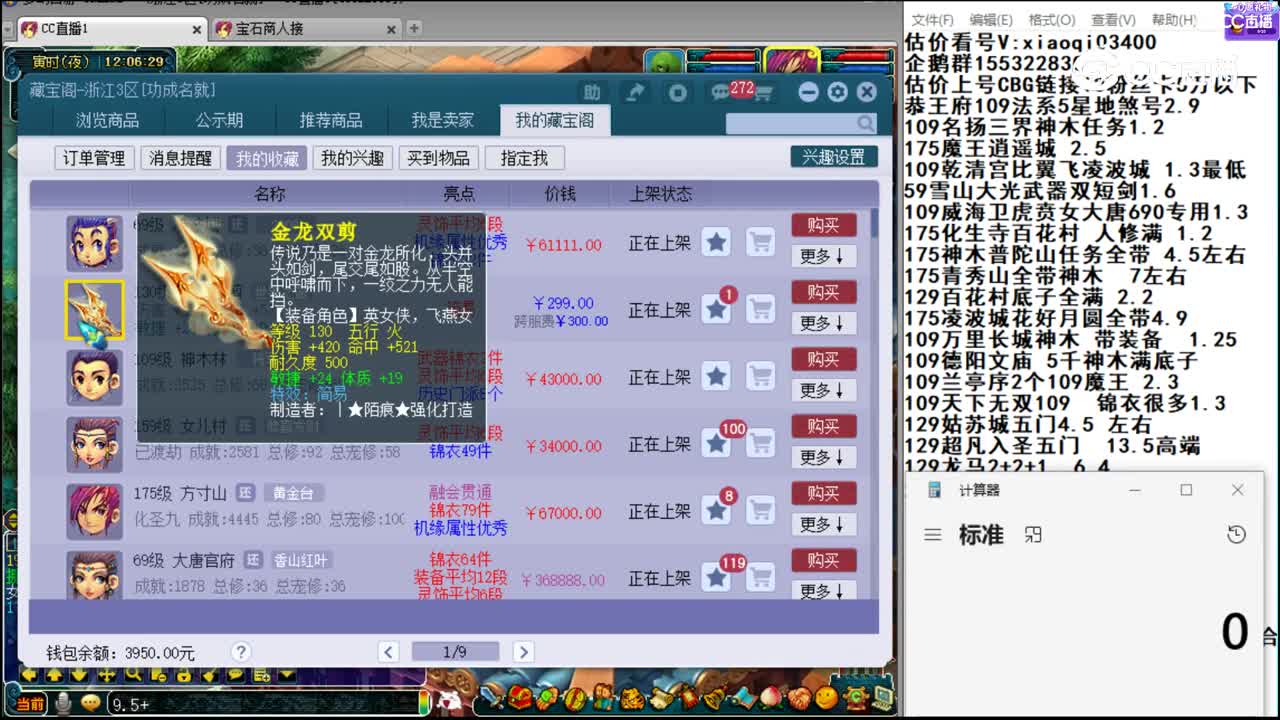Expand 更多 on ¥34000.00 row
Image resolution: width=1280 pixels, height=720 pixels.
point(823,458)
